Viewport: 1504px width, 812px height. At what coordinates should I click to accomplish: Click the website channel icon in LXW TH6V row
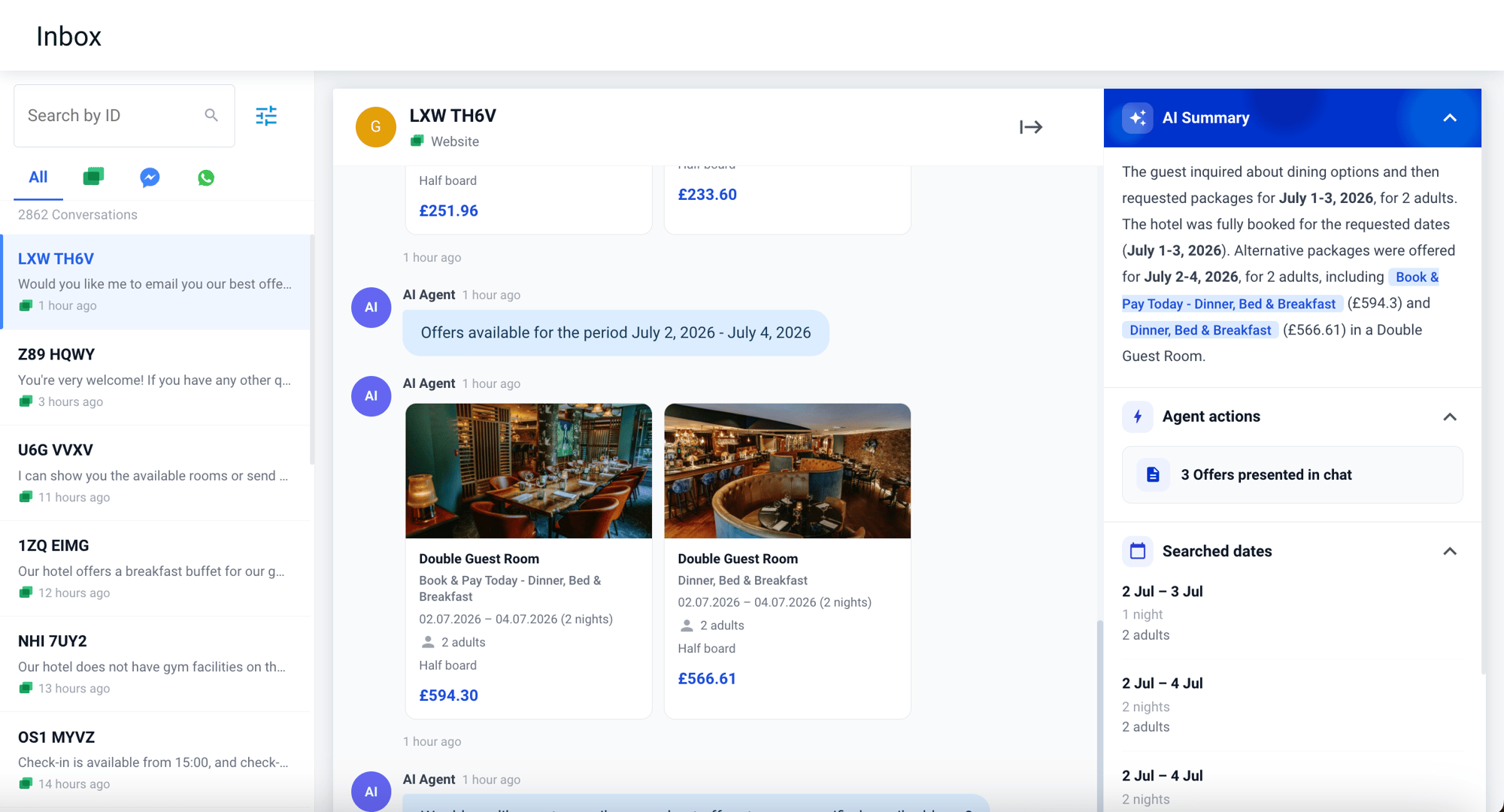click(x=26, y=305)
